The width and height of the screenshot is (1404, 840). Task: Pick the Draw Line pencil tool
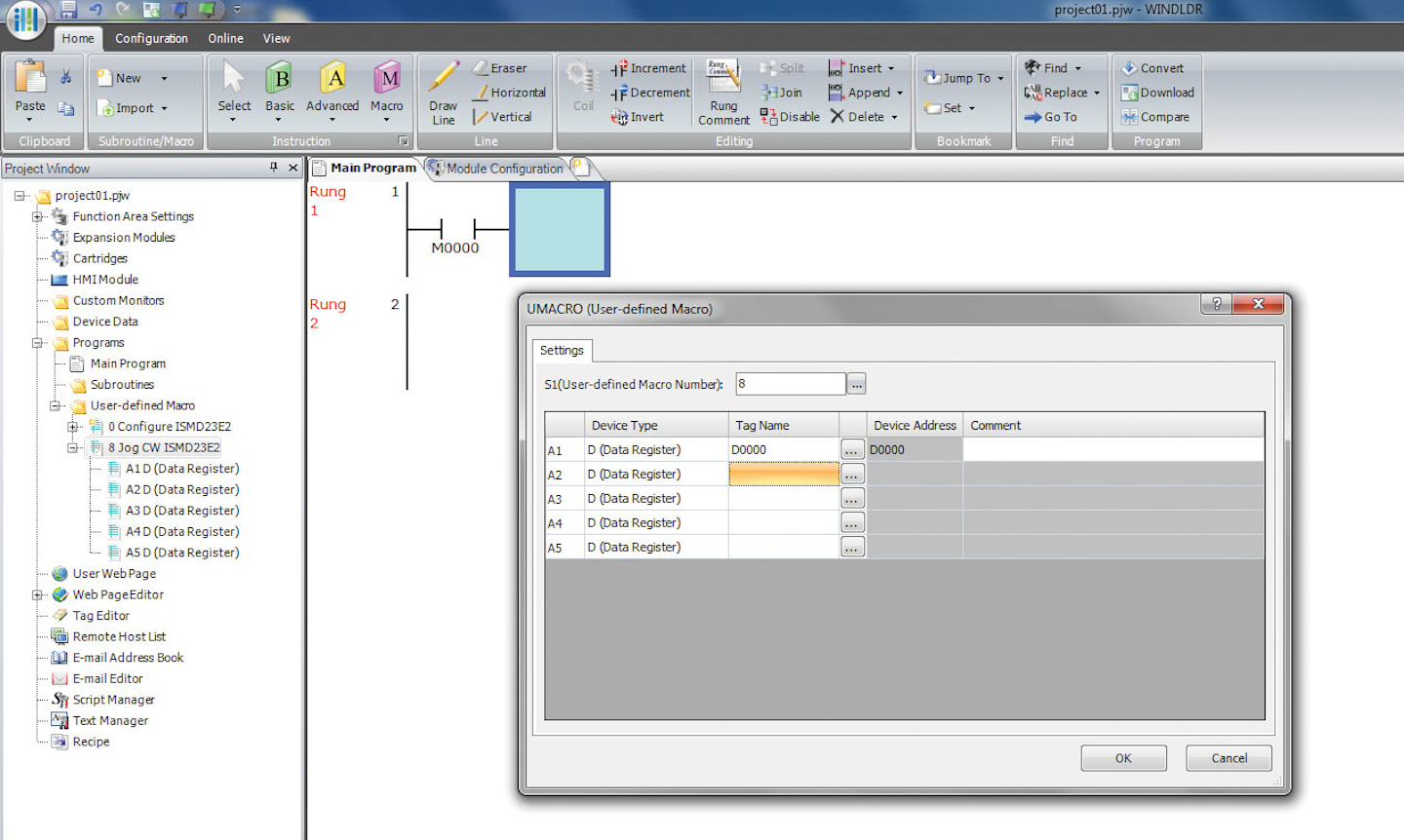pos(444,78)
